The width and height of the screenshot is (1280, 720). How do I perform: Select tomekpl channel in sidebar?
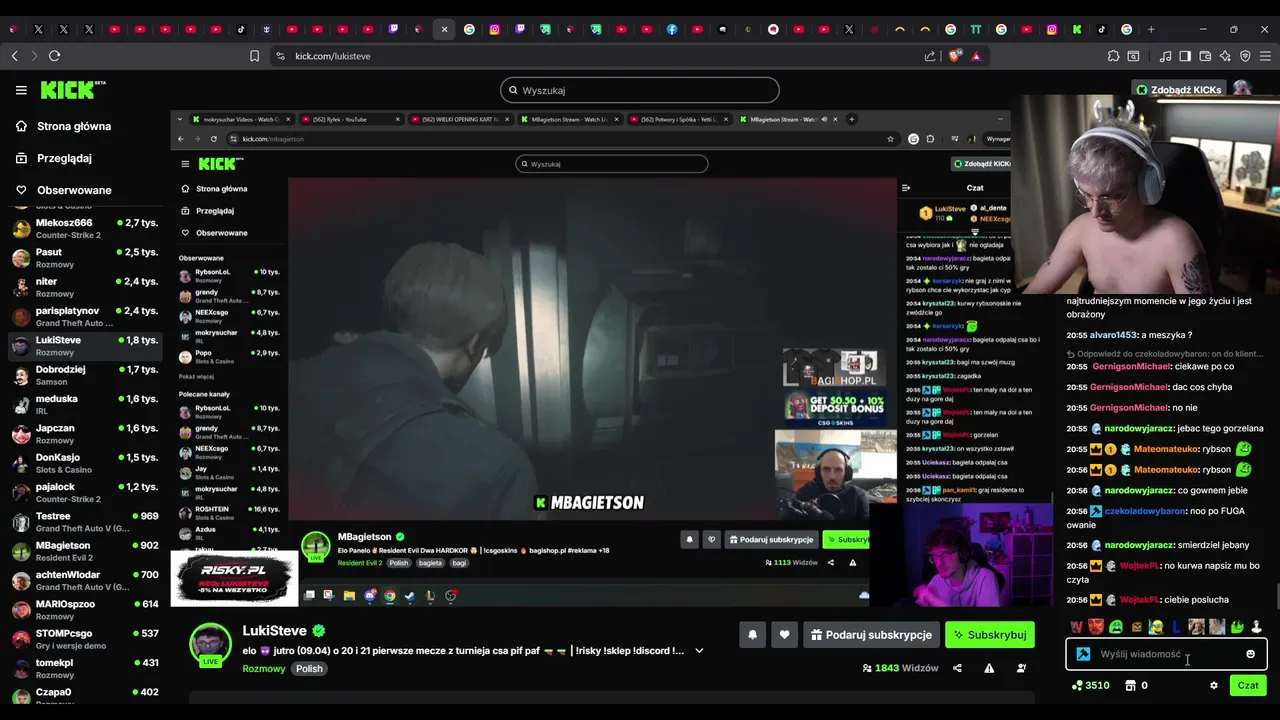pyautogui.click(x=85, y=668)
